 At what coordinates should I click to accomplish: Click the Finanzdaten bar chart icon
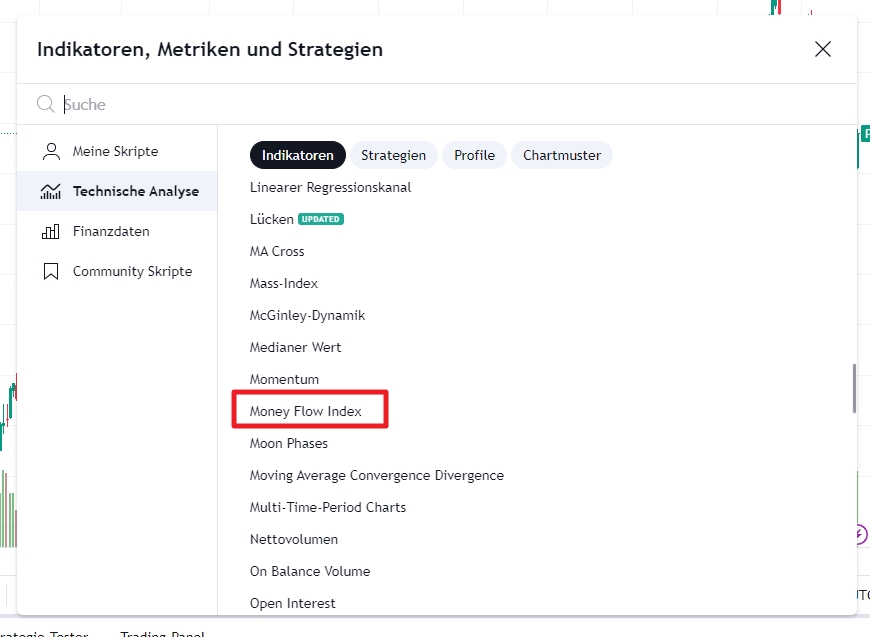coord(50,231)
